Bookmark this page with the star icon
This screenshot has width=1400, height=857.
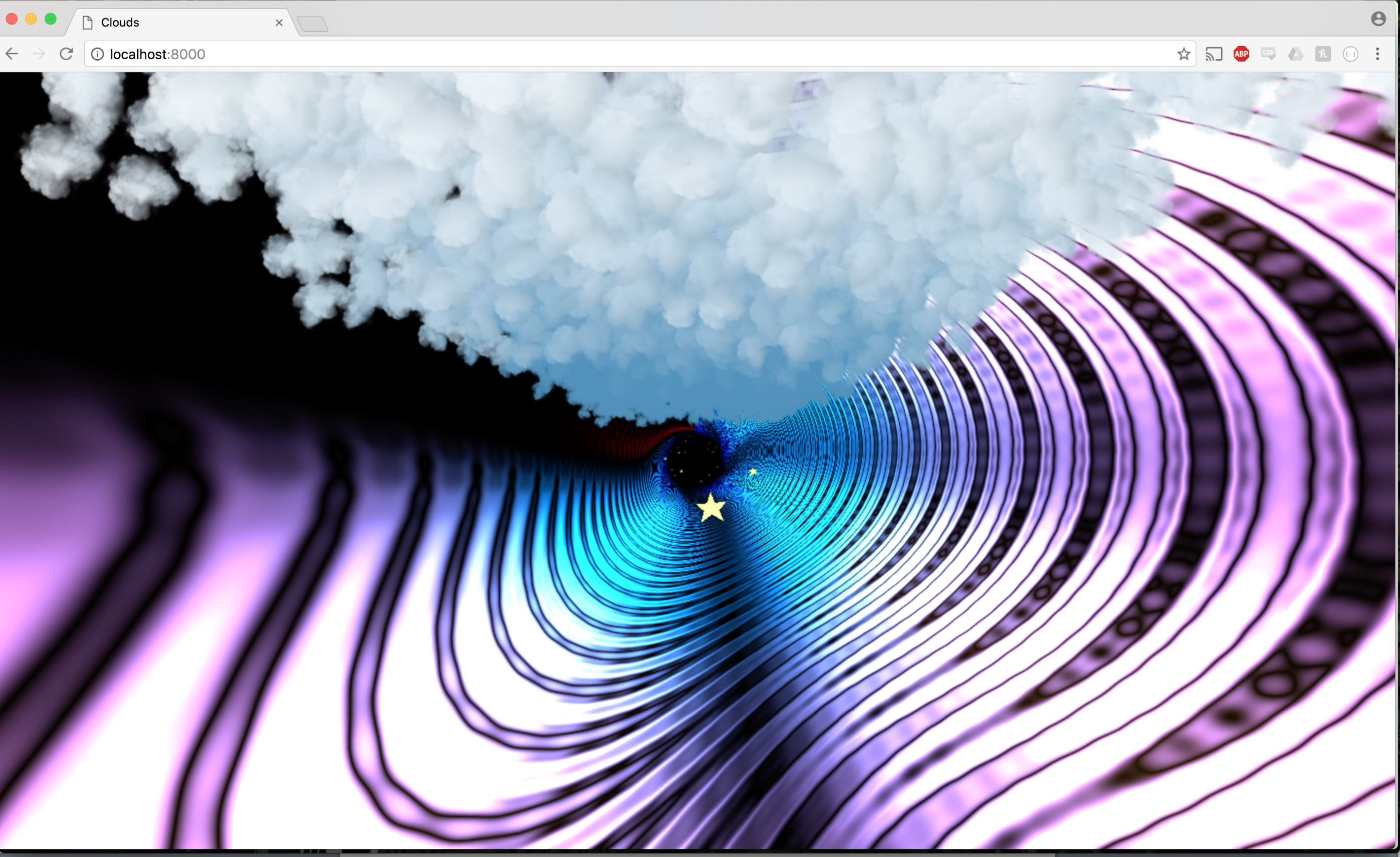click(x=1184, y=54)
